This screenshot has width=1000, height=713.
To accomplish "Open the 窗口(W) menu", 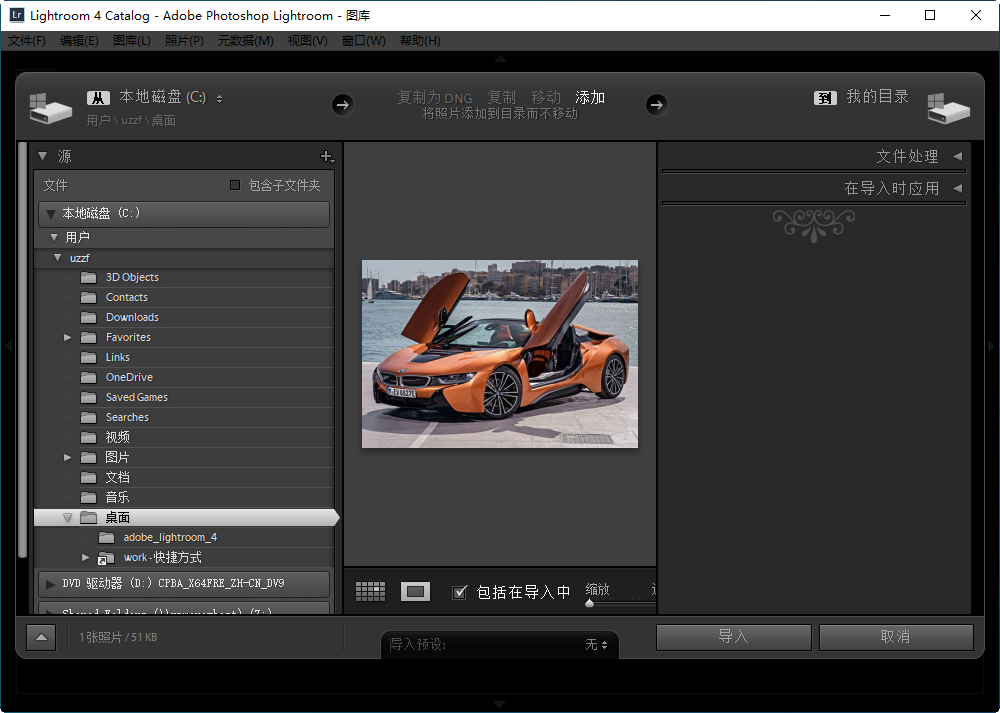I will click(x=364, y=41).
